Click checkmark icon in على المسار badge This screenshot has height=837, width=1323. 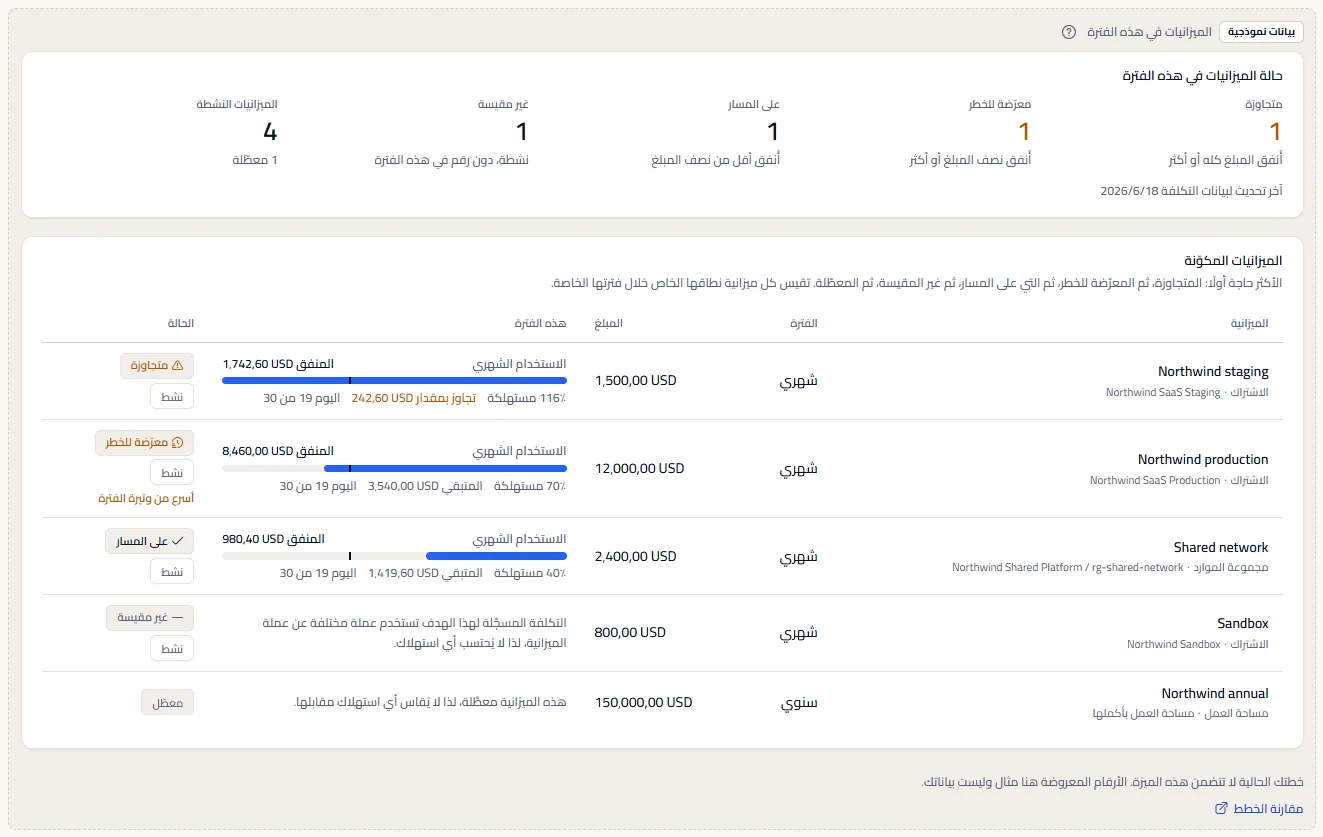178,541
